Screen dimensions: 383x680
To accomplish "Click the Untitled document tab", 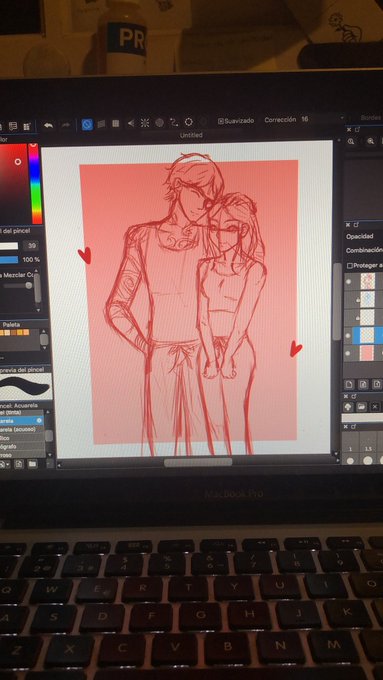I will click(x=191, y=135).
